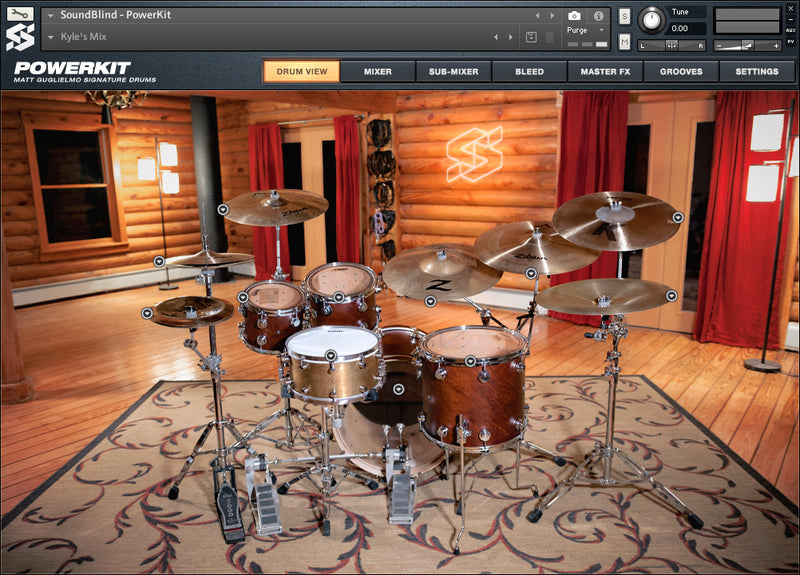Viewport: 800px width, 575px height.
Task: Click the wrench icon for instrument options
Action: pos(19,15)
